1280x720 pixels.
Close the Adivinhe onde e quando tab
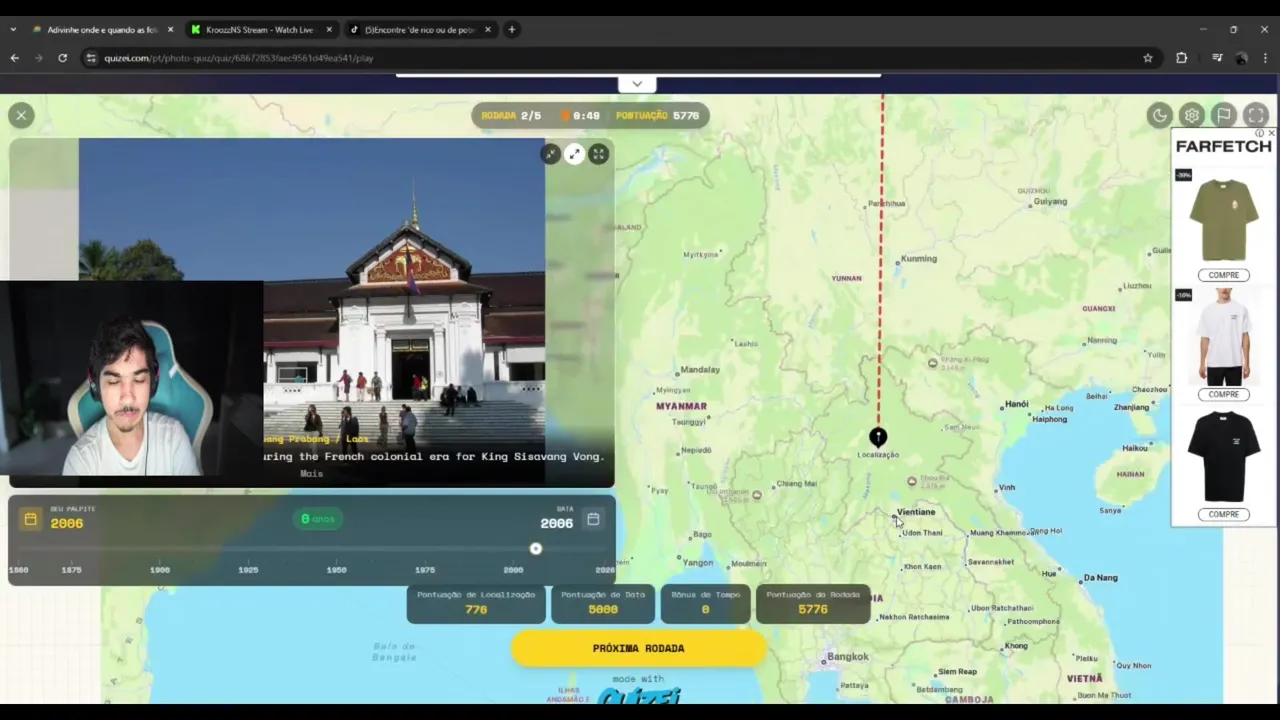[x=170, y=30]
